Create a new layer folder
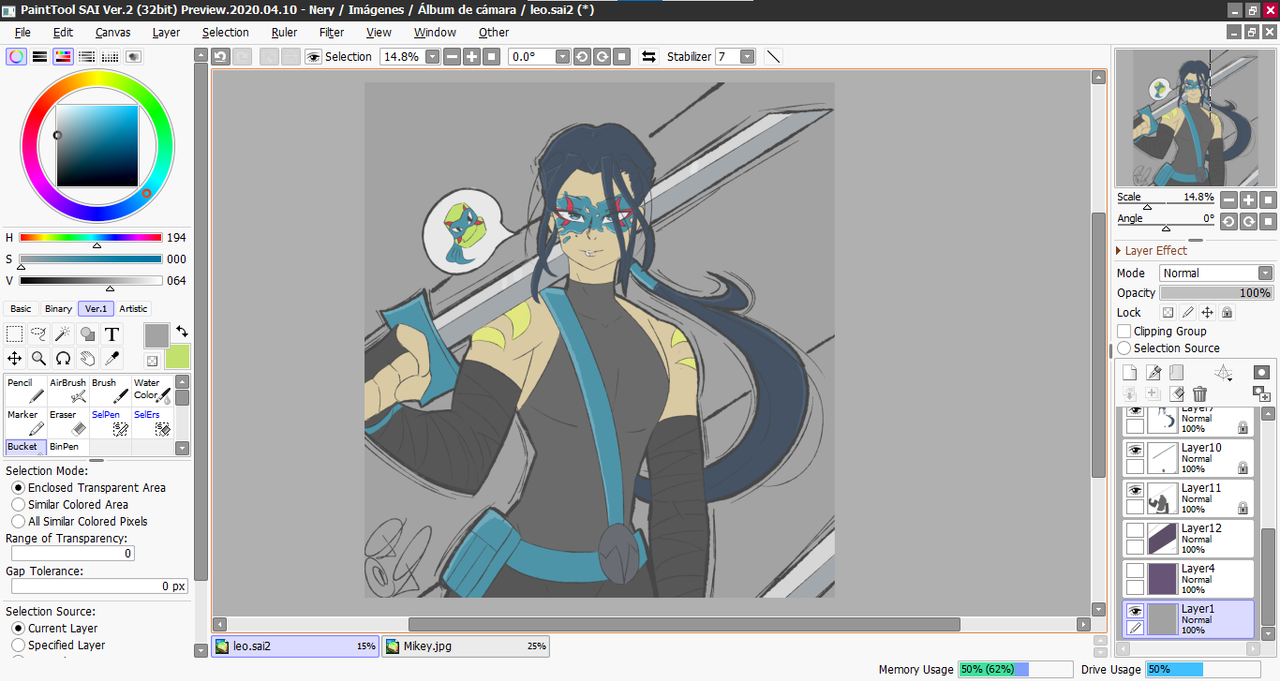This screenshot has height=681, width=1280. (1176, 373)
